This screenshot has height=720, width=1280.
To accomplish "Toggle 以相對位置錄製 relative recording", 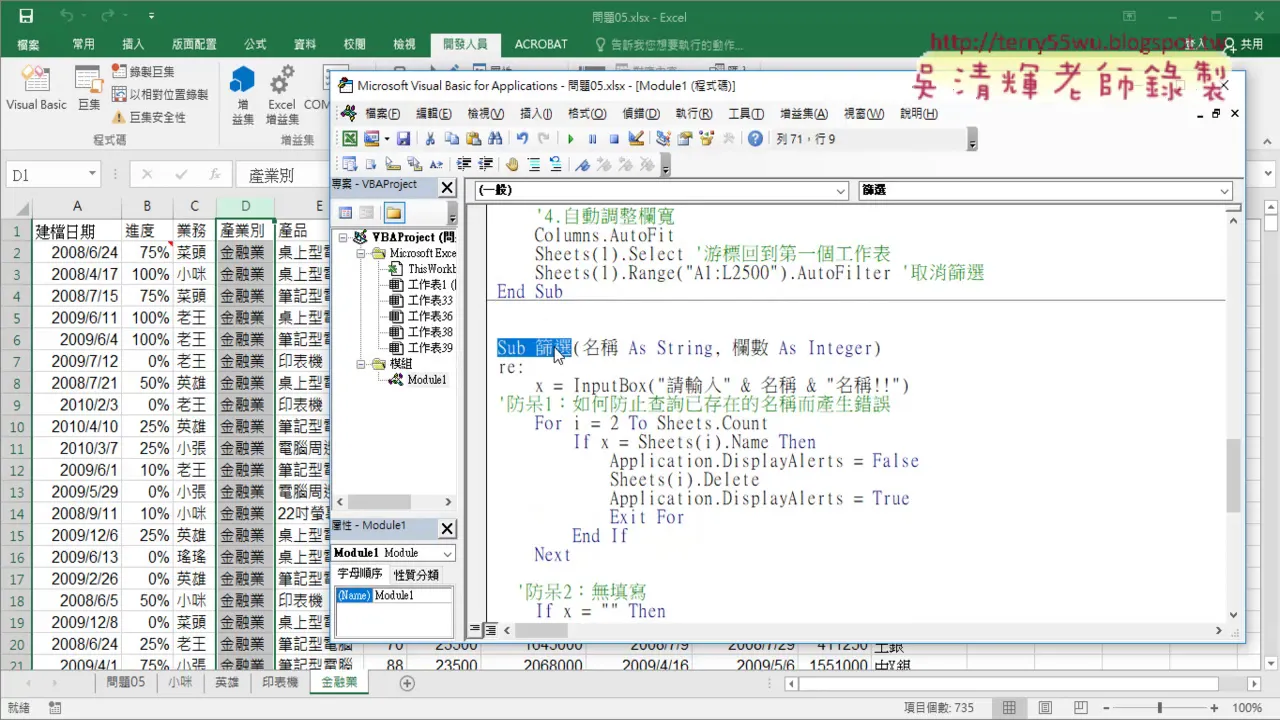I will point(159,94).
